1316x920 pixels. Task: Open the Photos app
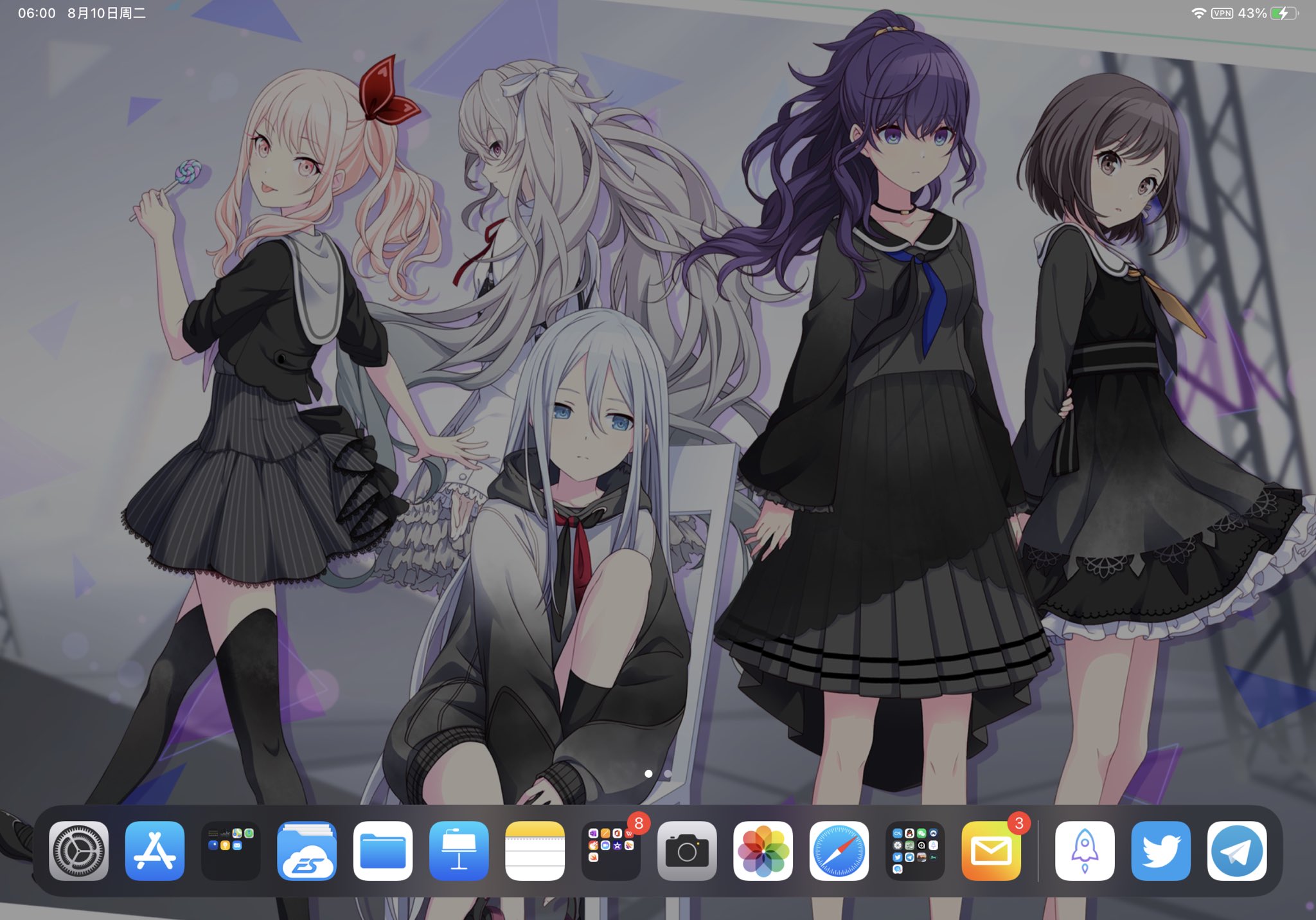763,851
